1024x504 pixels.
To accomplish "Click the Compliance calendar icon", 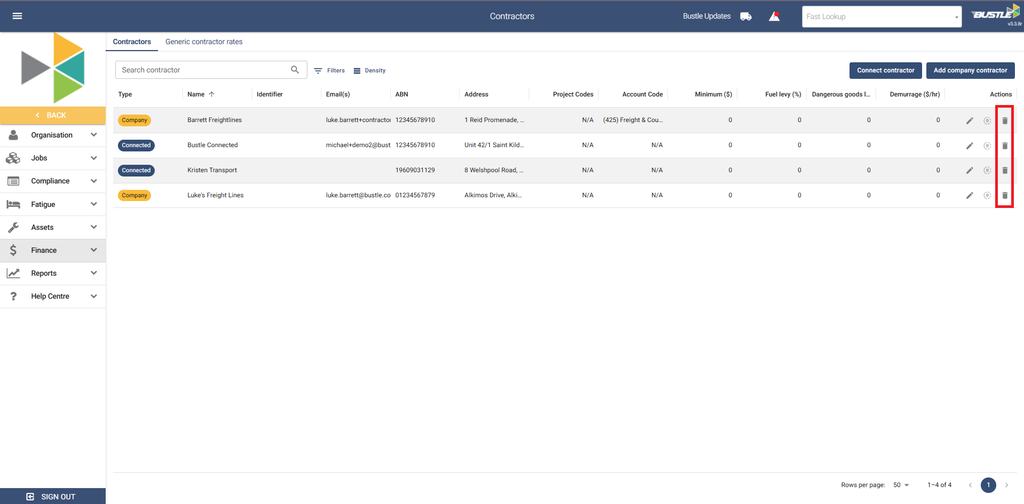I will (x=13, y=181).
